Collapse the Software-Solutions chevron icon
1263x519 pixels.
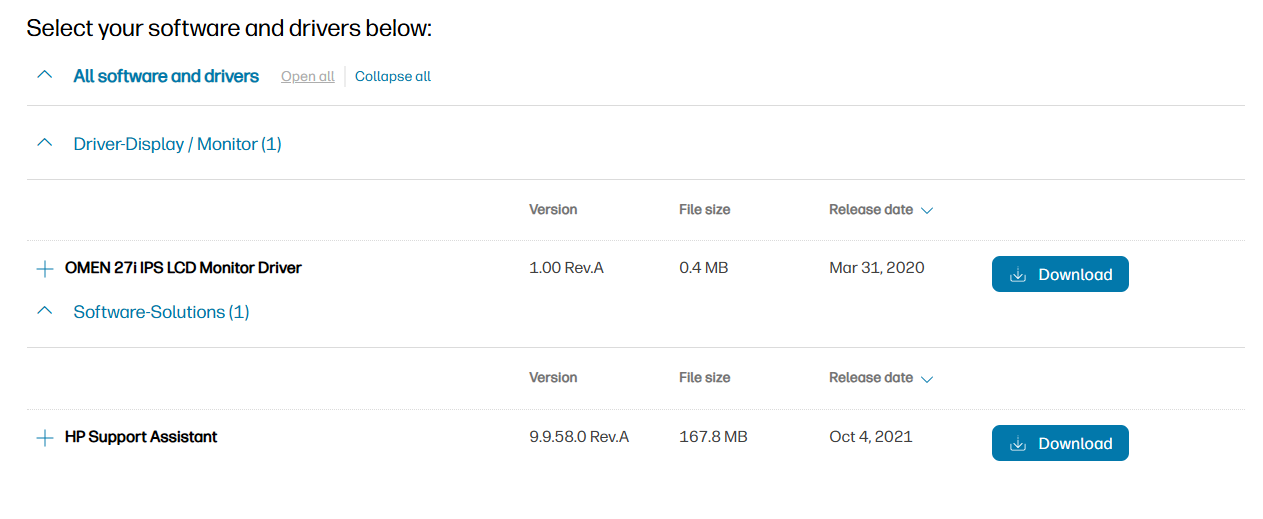pyautogui.click(x=44, y=311)
